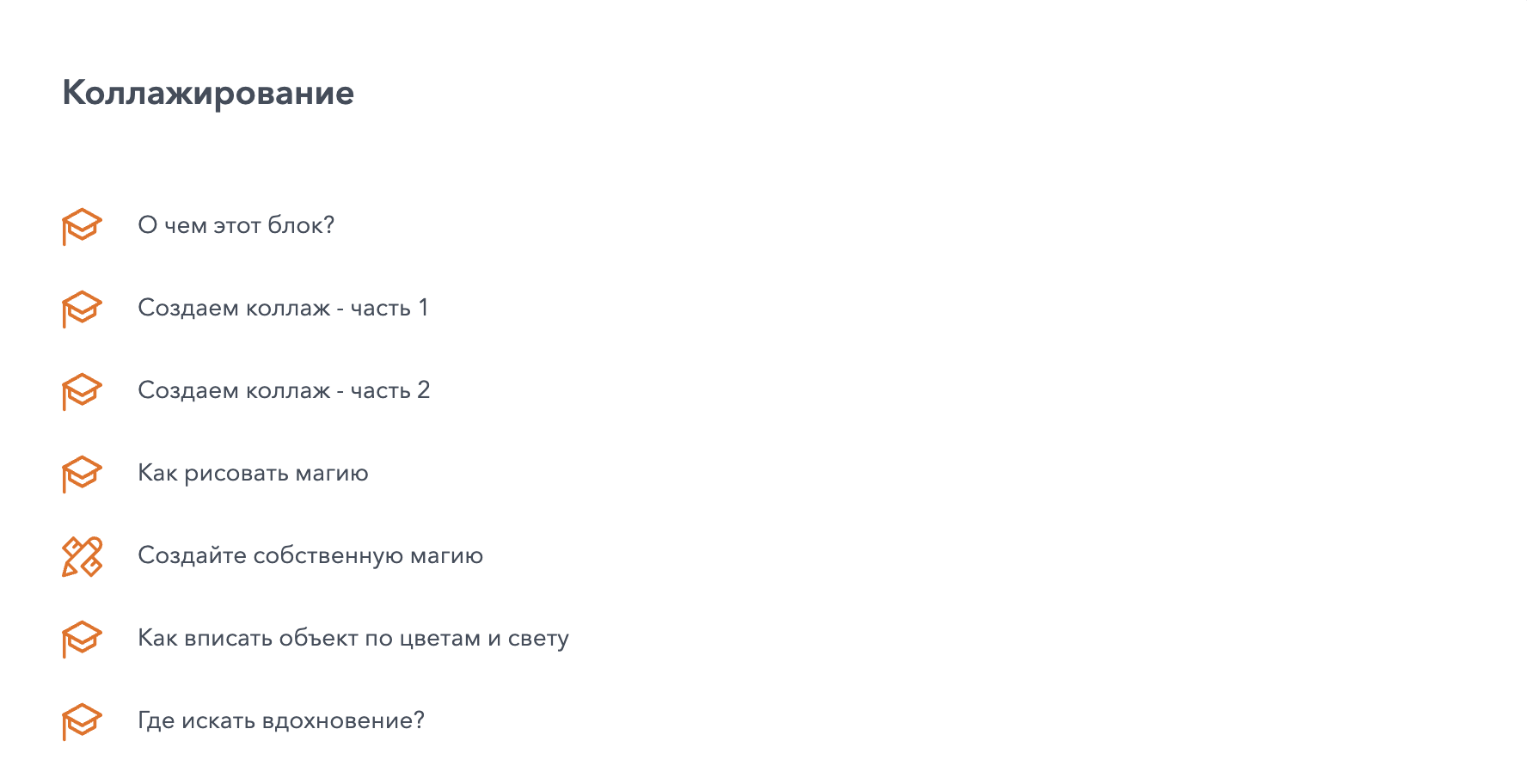Open the 'Как рисовать магию' lesson

[253, 473]
